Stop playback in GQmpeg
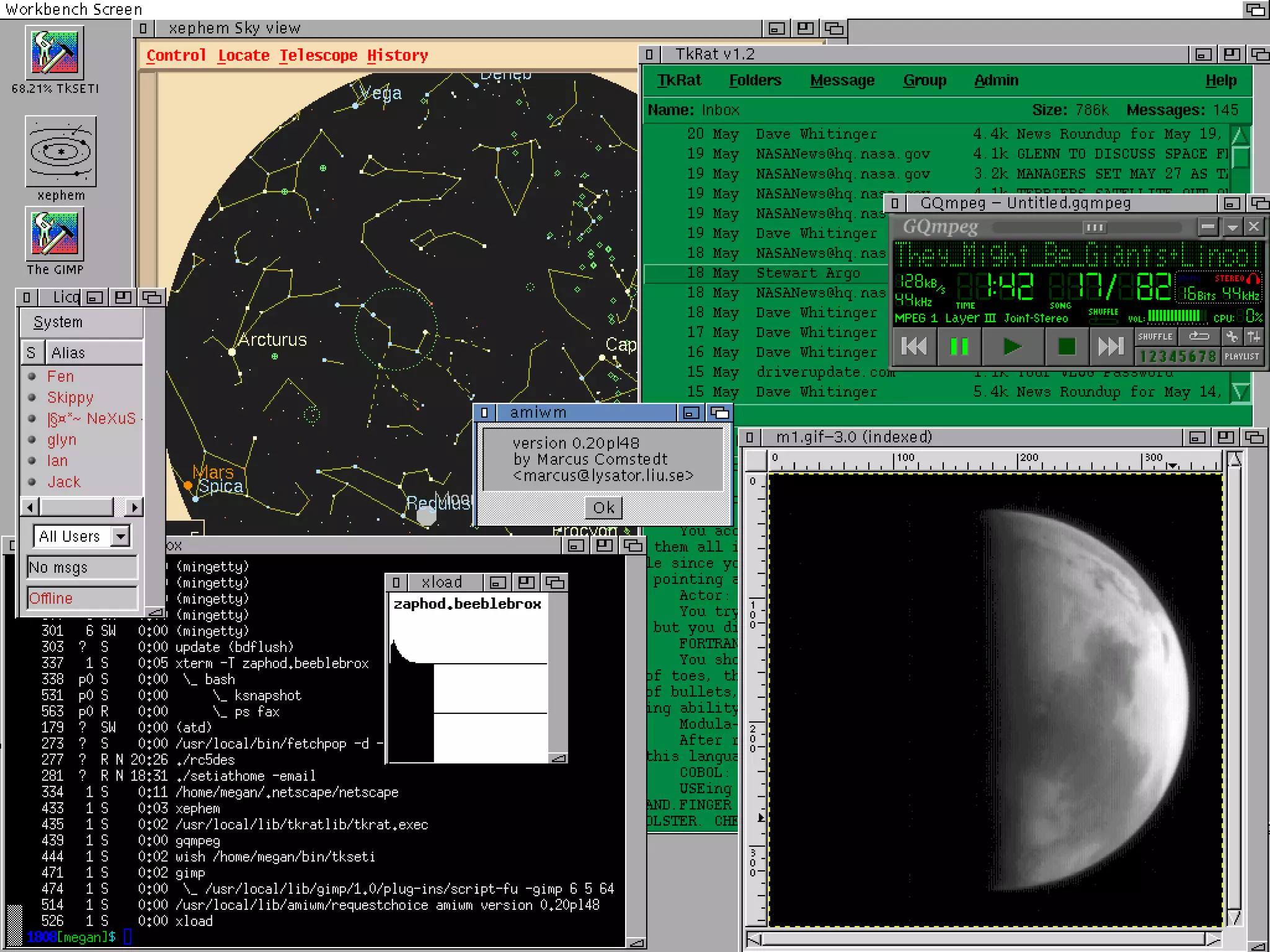1270x952 pixels. [x=1066, y=346]
